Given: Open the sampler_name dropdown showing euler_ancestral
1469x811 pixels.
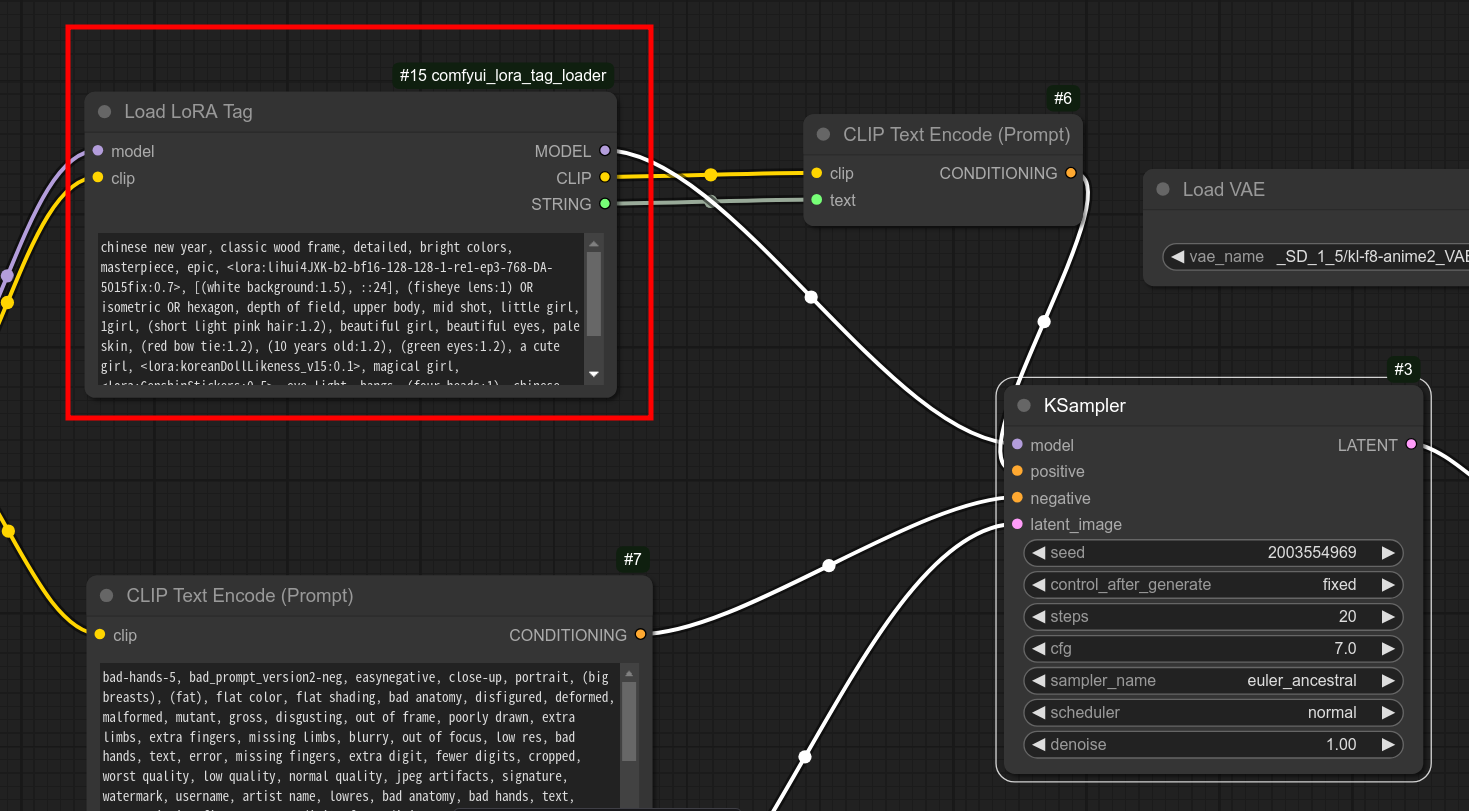Looking at the screenshot, I should [1213, 681].
